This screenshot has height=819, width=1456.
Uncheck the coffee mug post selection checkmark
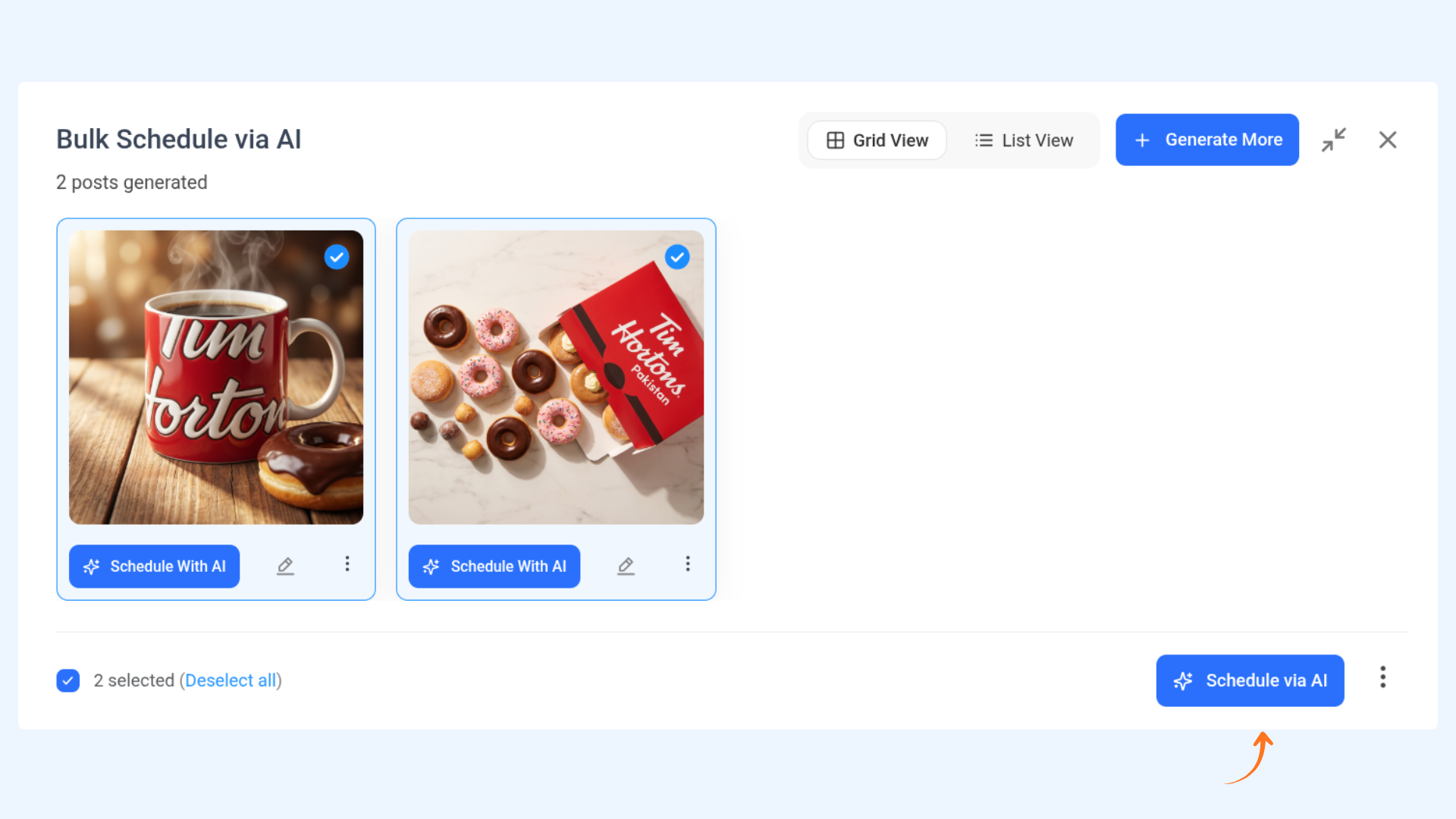[x=337, y=257]
